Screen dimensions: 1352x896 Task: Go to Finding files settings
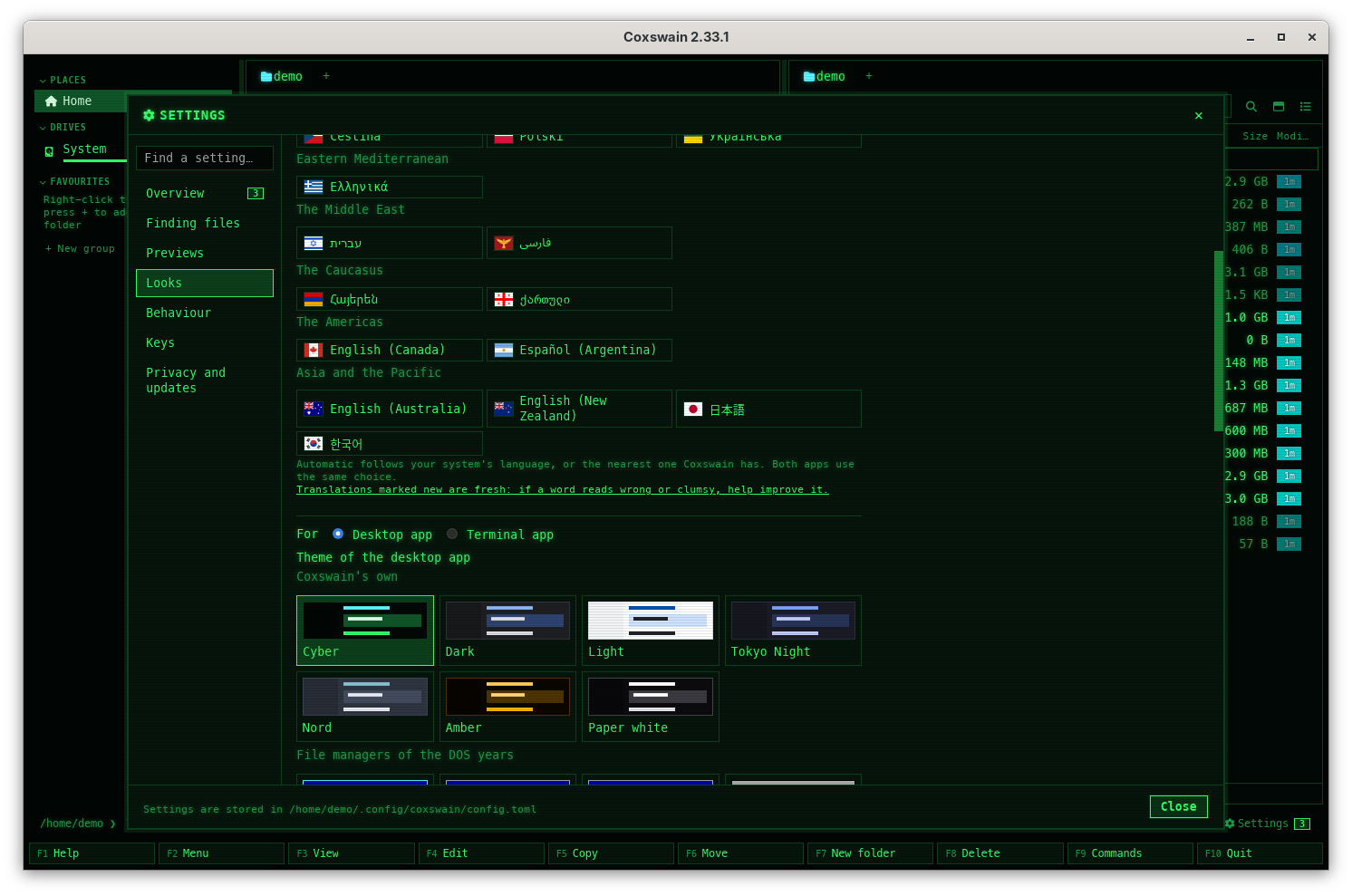click(x=205, y=224)
